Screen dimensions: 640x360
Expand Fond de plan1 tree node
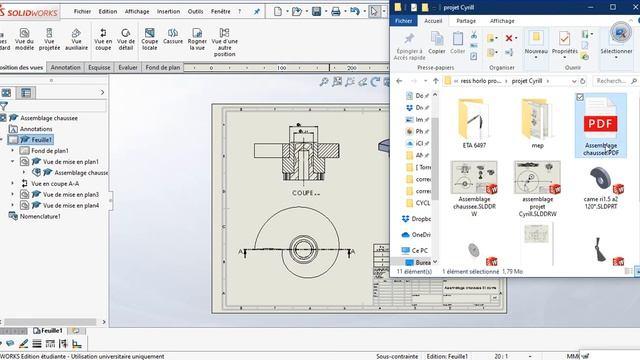[12, 151]
